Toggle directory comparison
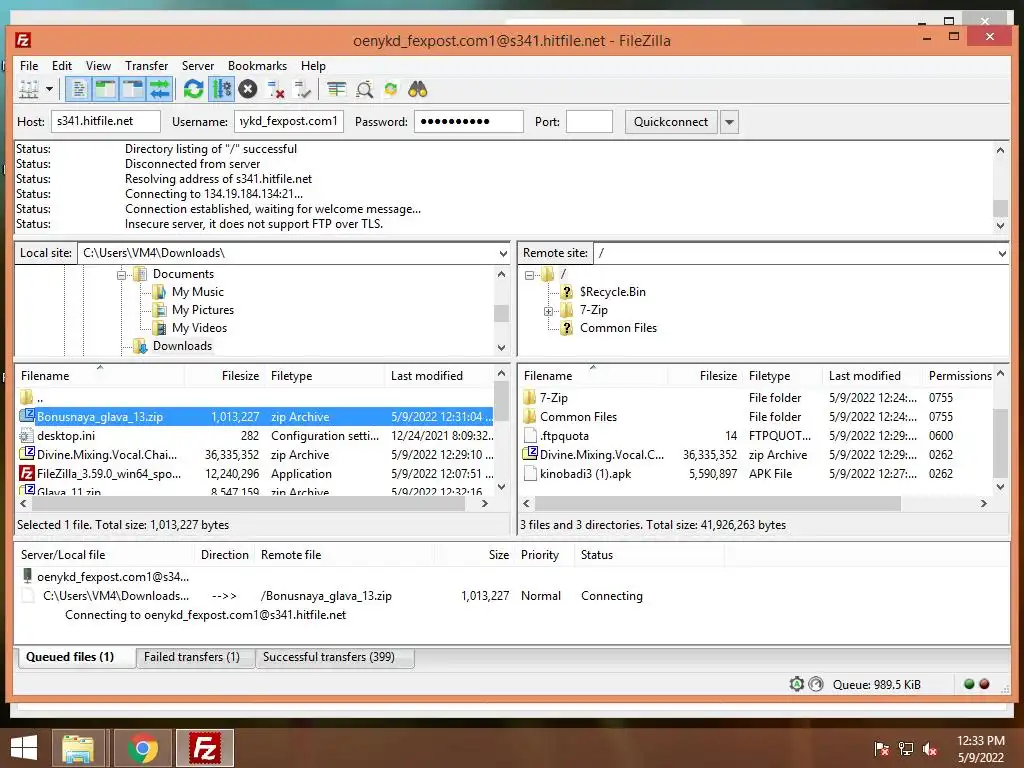Image resolution: width=1024 pixels, height=768 pixels. (x=364, y=89)
